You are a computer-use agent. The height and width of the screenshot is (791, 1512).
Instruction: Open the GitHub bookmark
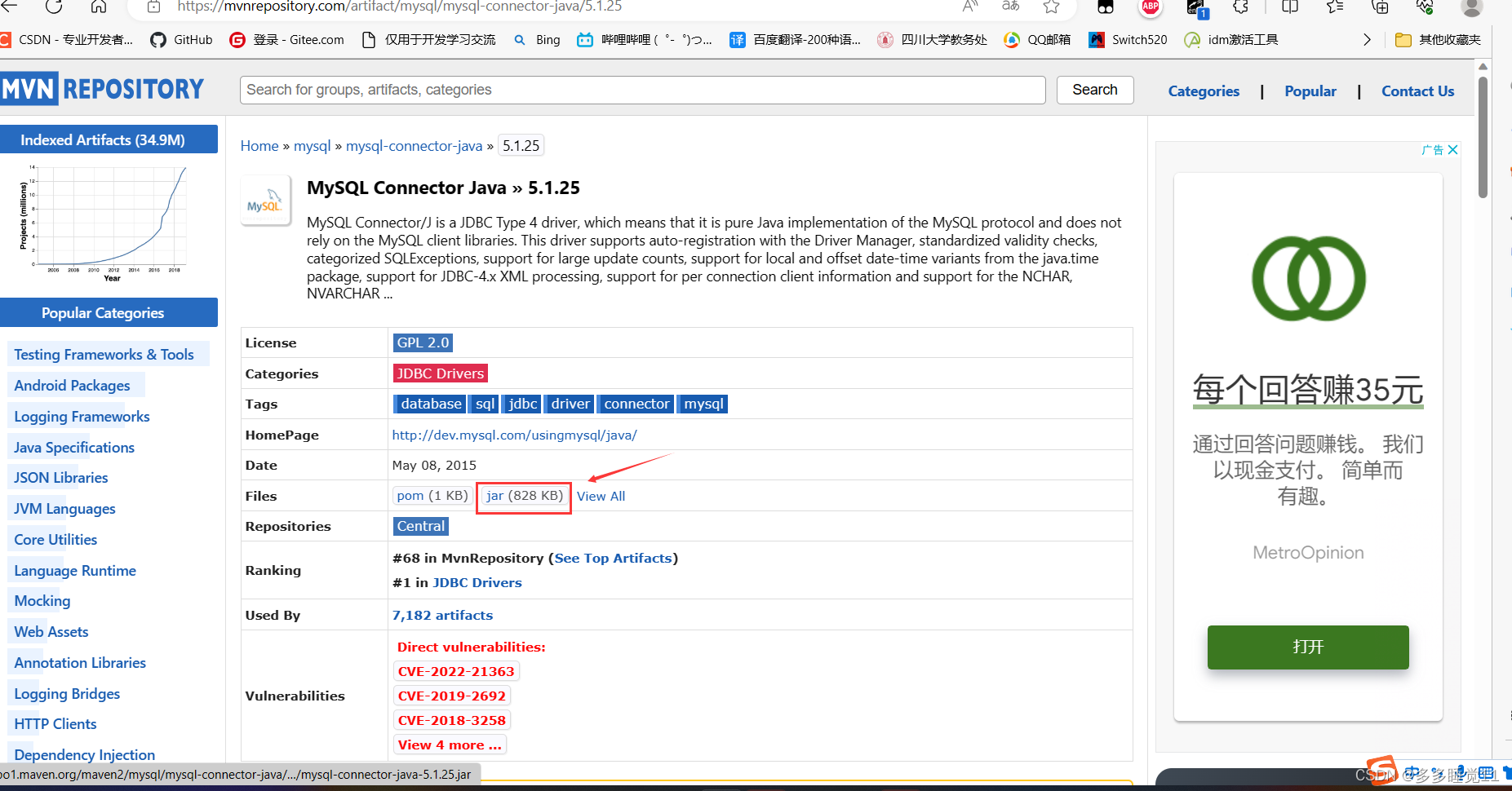pyautogui.click(x=182, y=39)
